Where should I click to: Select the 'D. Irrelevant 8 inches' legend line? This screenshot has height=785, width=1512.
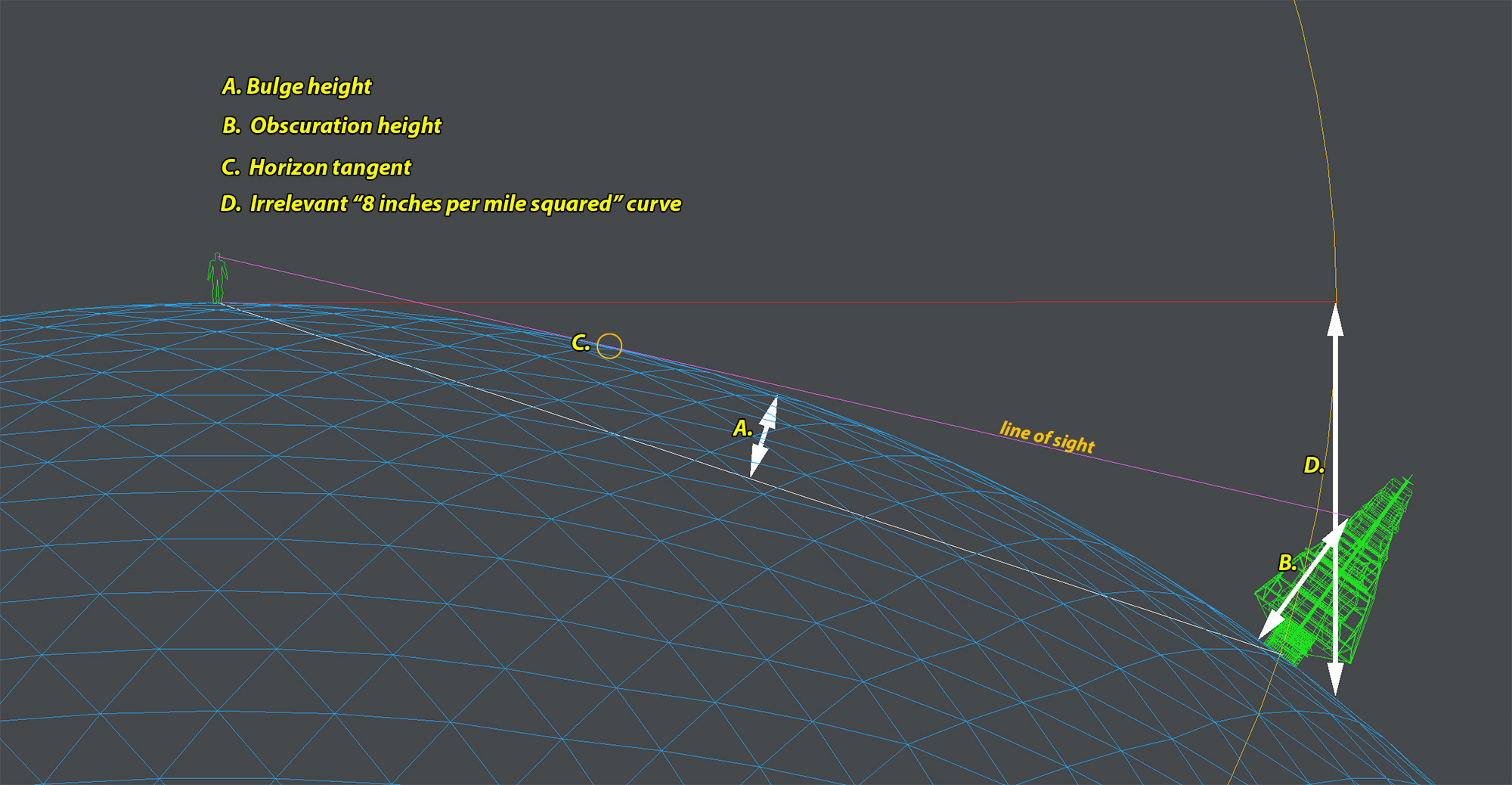point(451,204)
